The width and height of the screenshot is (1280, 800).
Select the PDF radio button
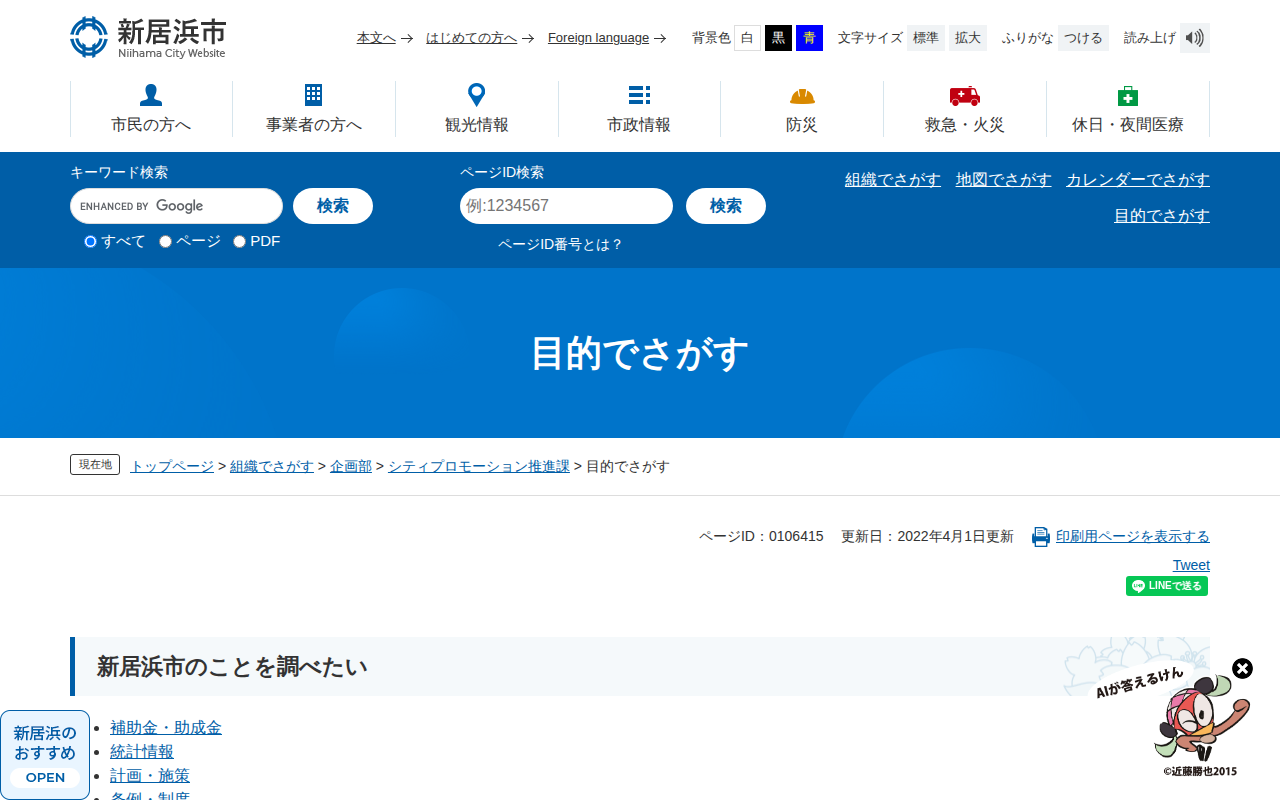pyautogui.click(x=239, y=241)
